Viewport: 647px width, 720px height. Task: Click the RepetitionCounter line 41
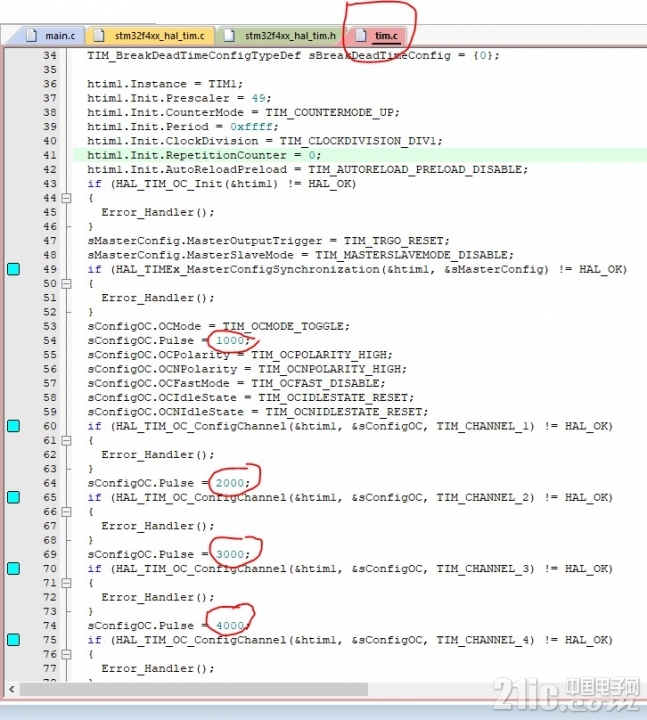click(360, 155)
